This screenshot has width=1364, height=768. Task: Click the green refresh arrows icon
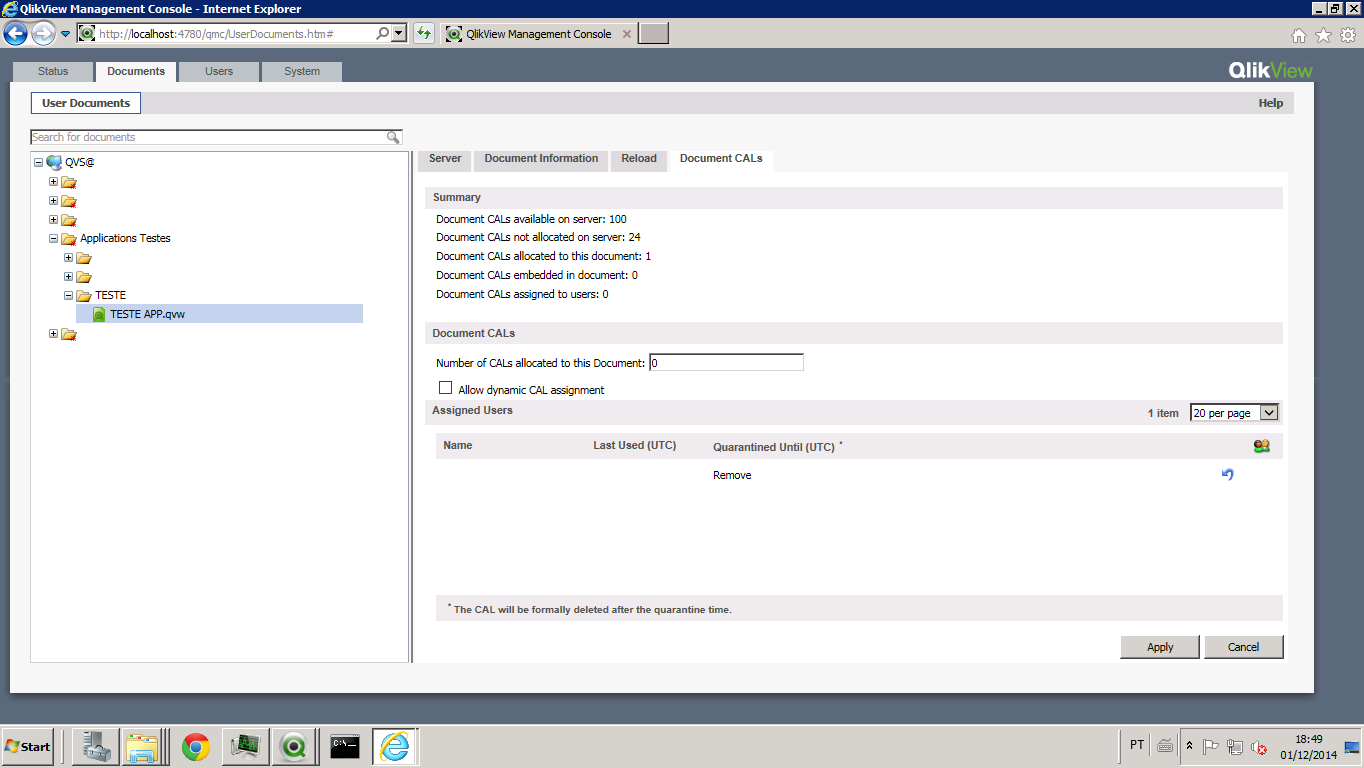click(x=424, y=33)
